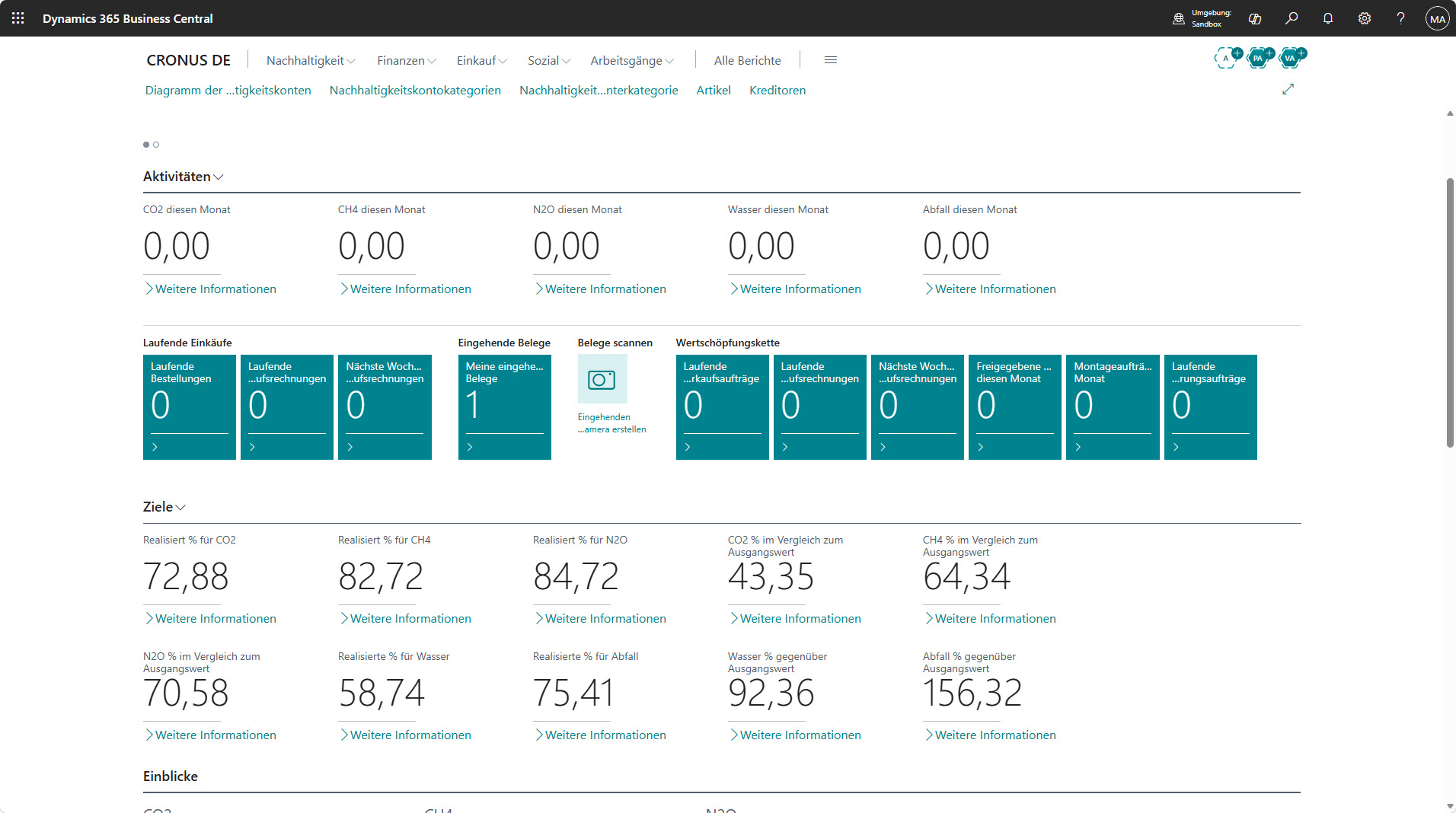Open the settings gear icon
The width and height of the screenshot is (1456, 813).
tap(1365, 18)
